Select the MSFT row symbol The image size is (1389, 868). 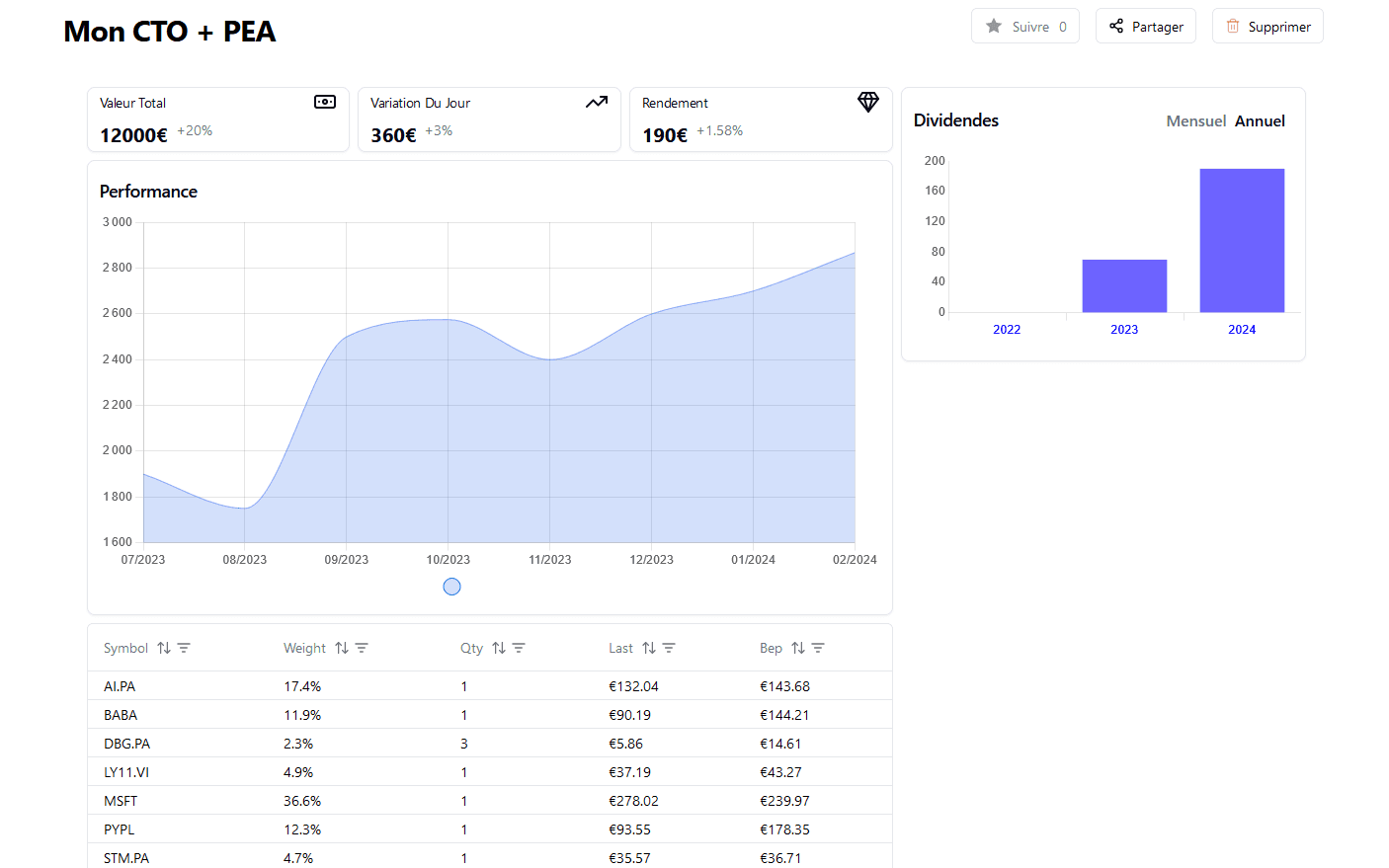[121, 801]
